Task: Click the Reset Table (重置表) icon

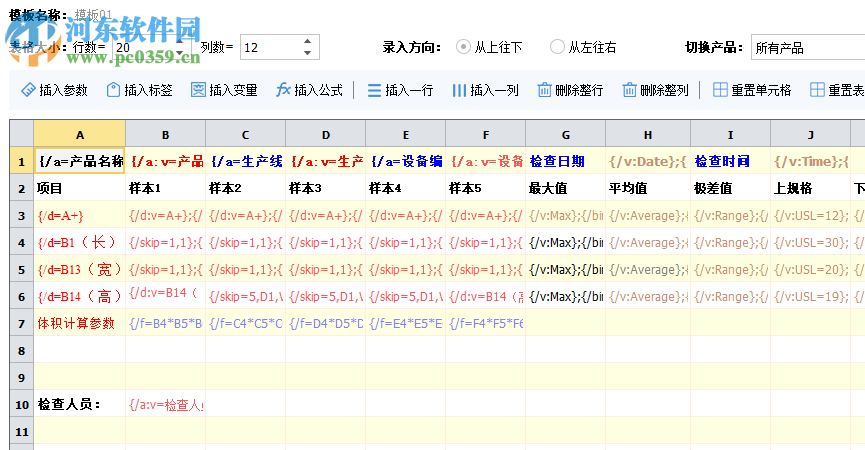Action: [817, 90]
